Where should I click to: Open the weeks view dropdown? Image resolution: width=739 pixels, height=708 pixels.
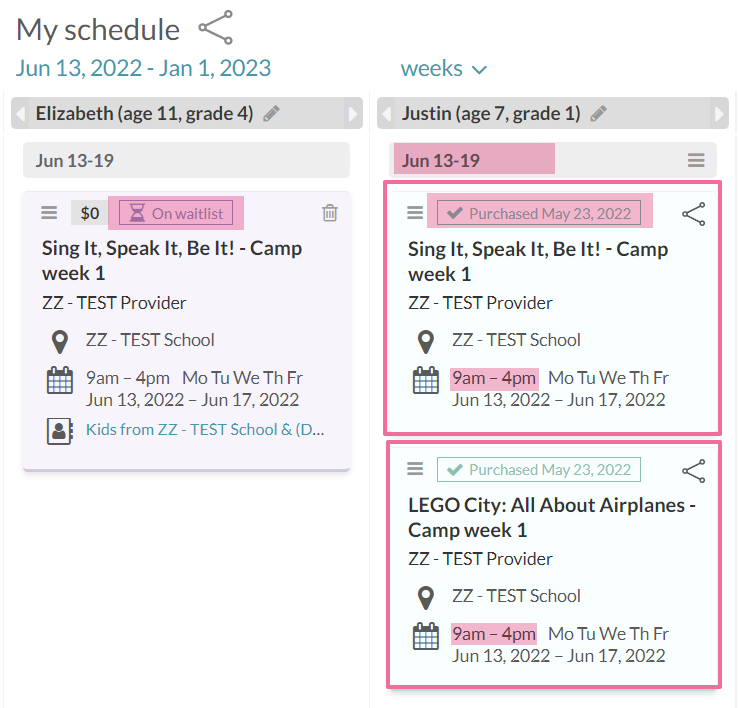pos(443,69)
